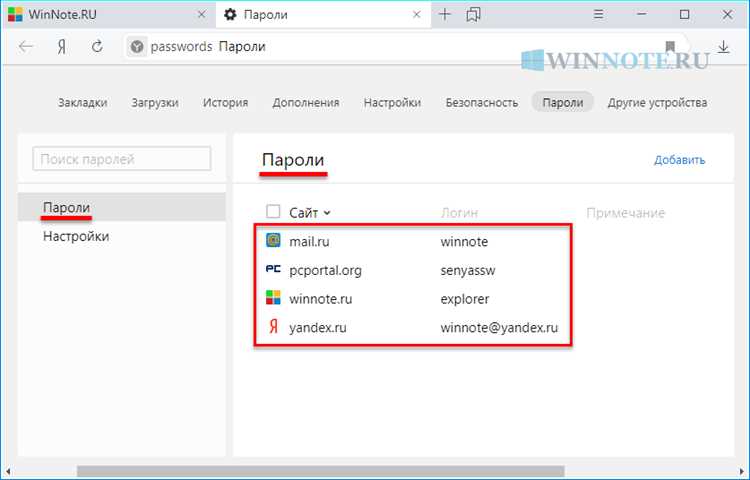This screenshot has width=750, height=480.
Task: Tick the select-all checkbox beside Сайт
Action: point(273,211)
